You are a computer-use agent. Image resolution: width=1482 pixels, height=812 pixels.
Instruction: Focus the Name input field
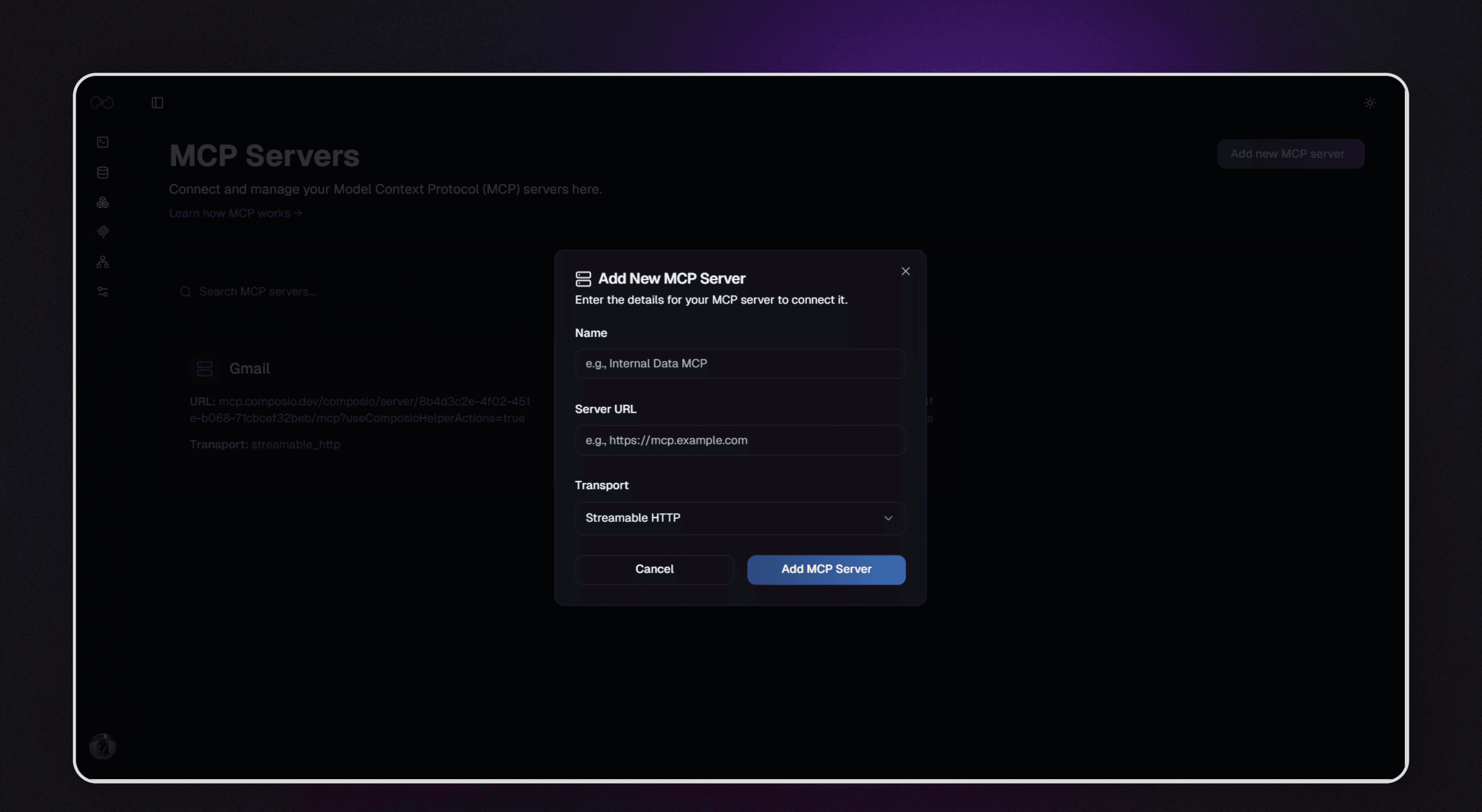click(740, 363)
